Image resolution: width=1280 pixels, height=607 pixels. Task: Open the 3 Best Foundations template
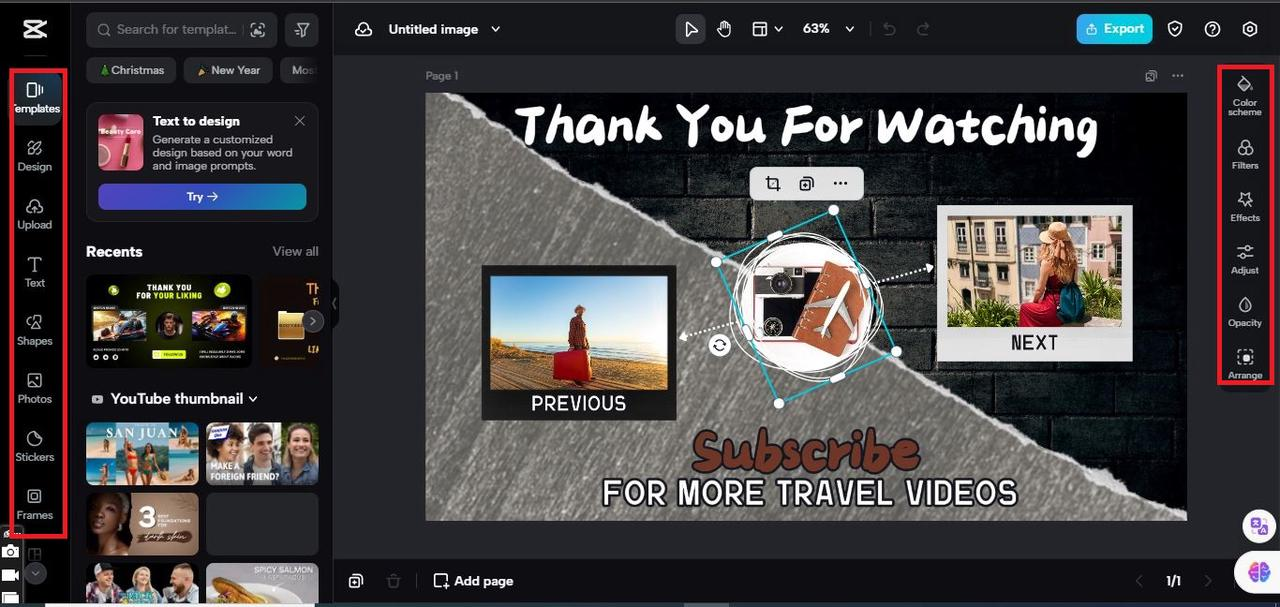[142, 524]
